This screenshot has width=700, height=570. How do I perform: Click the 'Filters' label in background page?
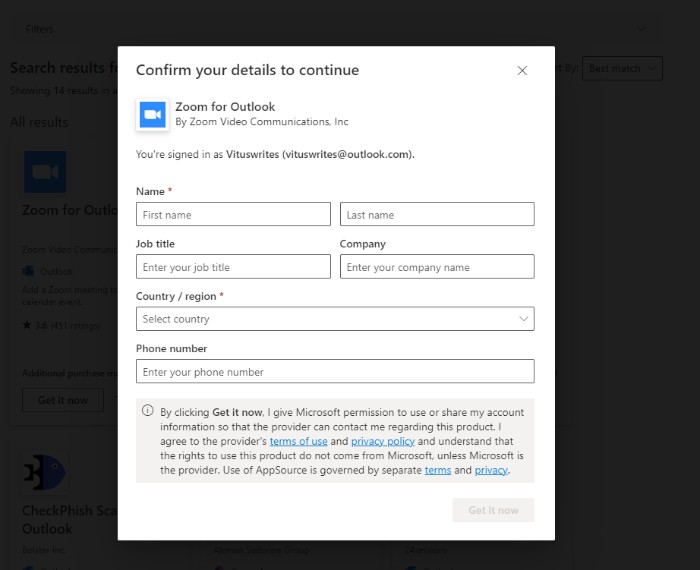coord(39,29)
